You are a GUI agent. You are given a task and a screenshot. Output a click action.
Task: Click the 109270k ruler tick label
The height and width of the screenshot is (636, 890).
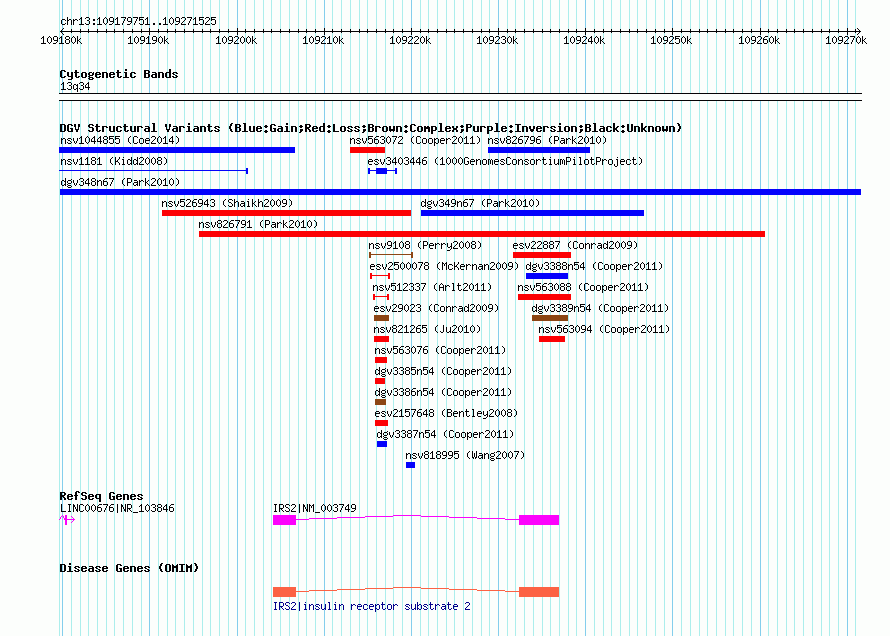pyautogui.click(x=846, y=40)
